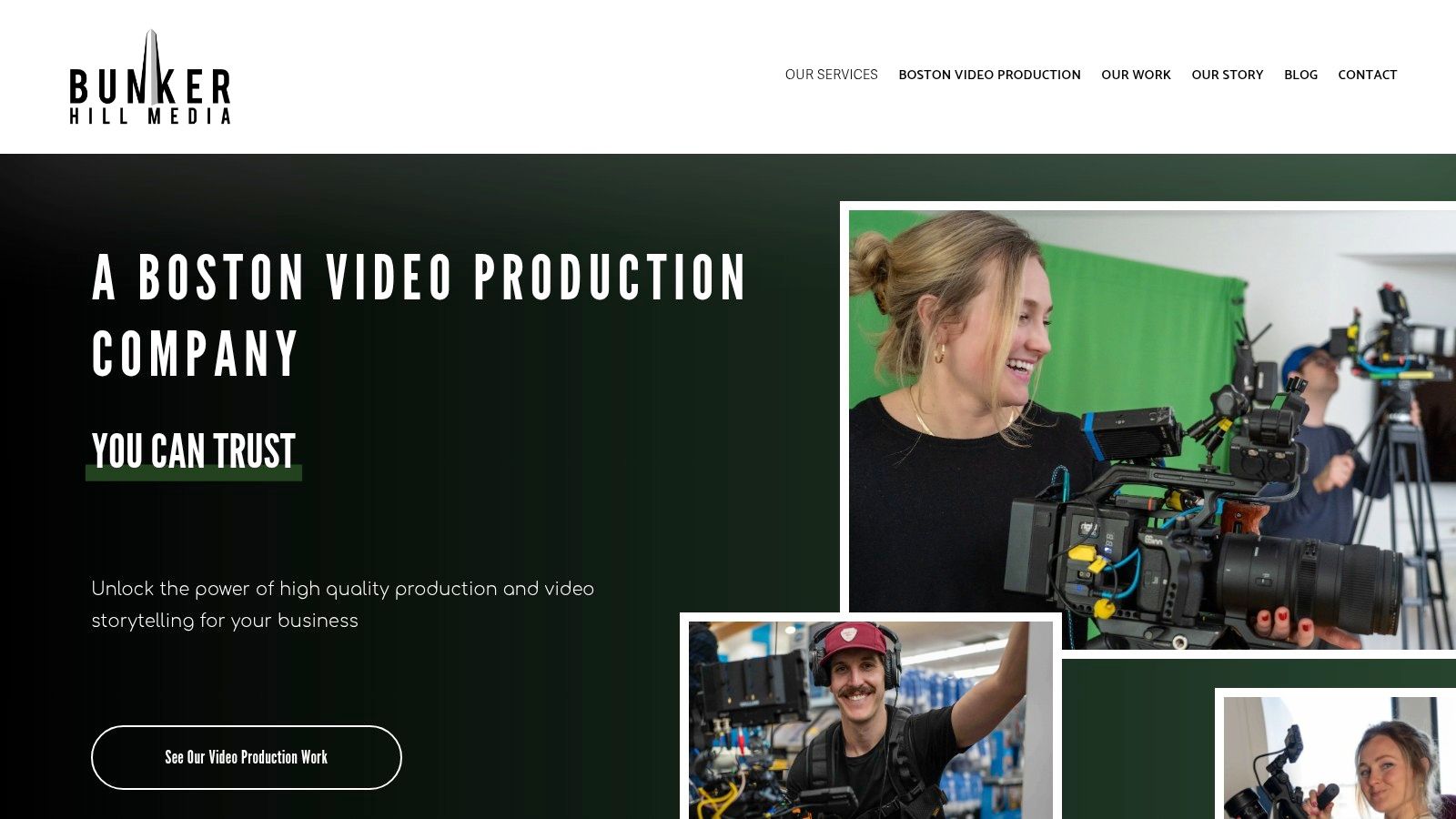Screen dimensions: 1456x819
Task: Open the partly visible photo of woman holding camera rig
Action: coord(1335,754)
